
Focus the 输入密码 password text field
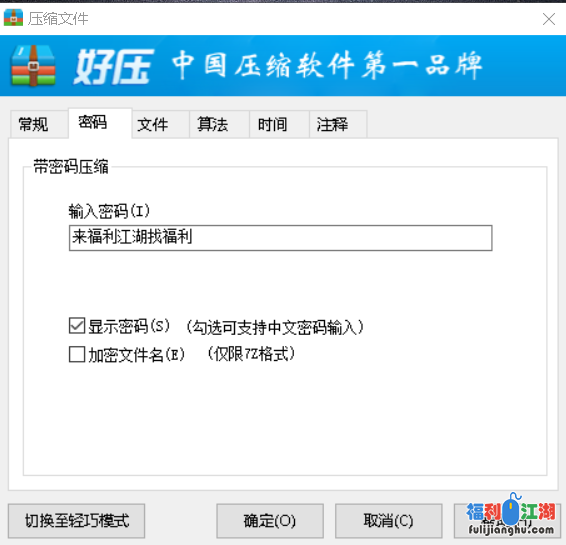point(280,238)
